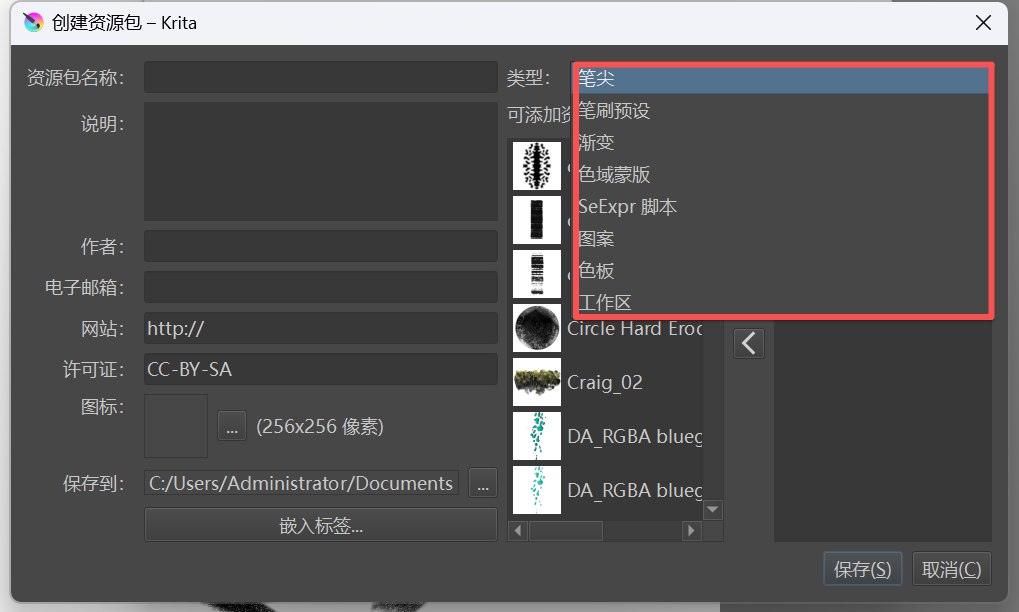This screenshot has height=612, width=1019.
Task: Click the 嵌入标签... button
Action: (x=320, y=525)
